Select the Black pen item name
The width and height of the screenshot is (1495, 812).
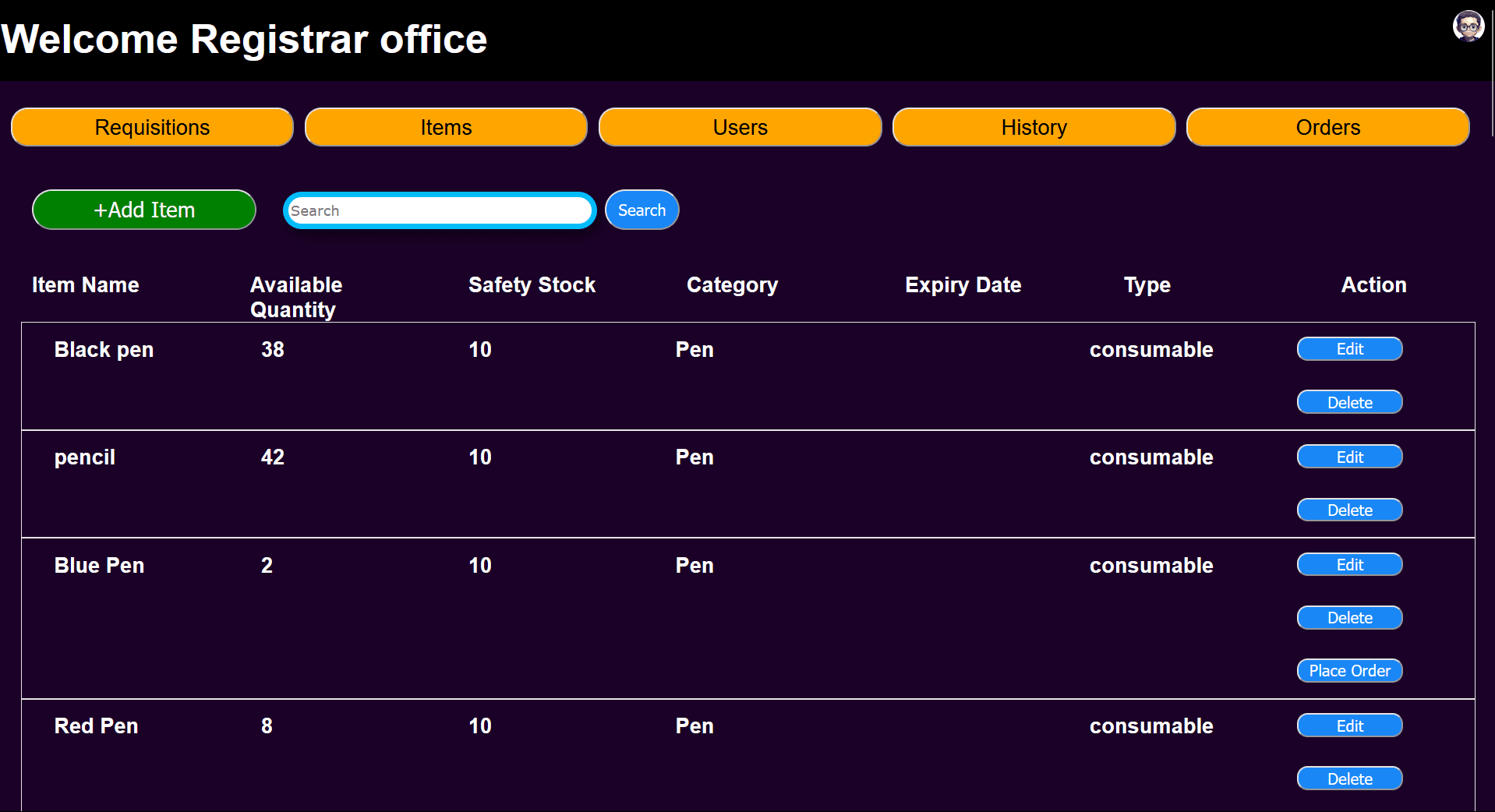(104, 349)
